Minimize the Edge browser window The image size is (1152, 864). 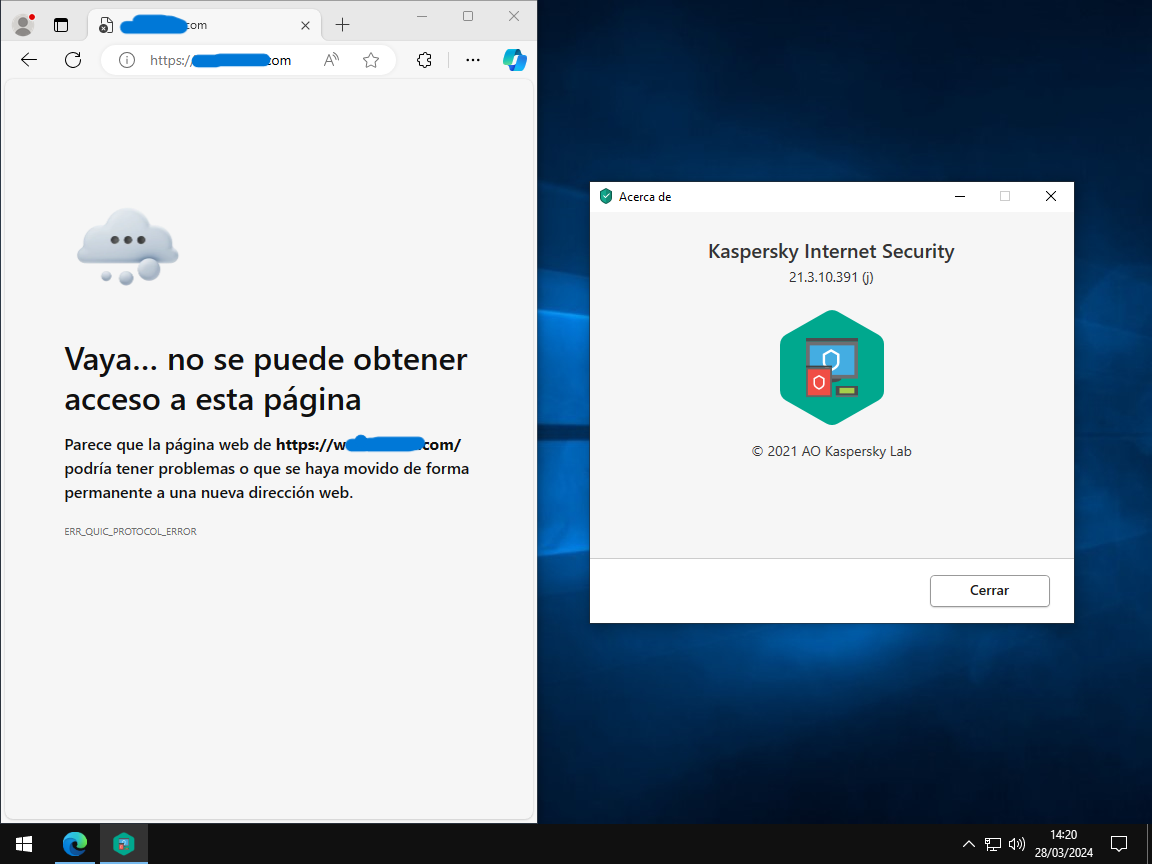click(x=422, y=16)
